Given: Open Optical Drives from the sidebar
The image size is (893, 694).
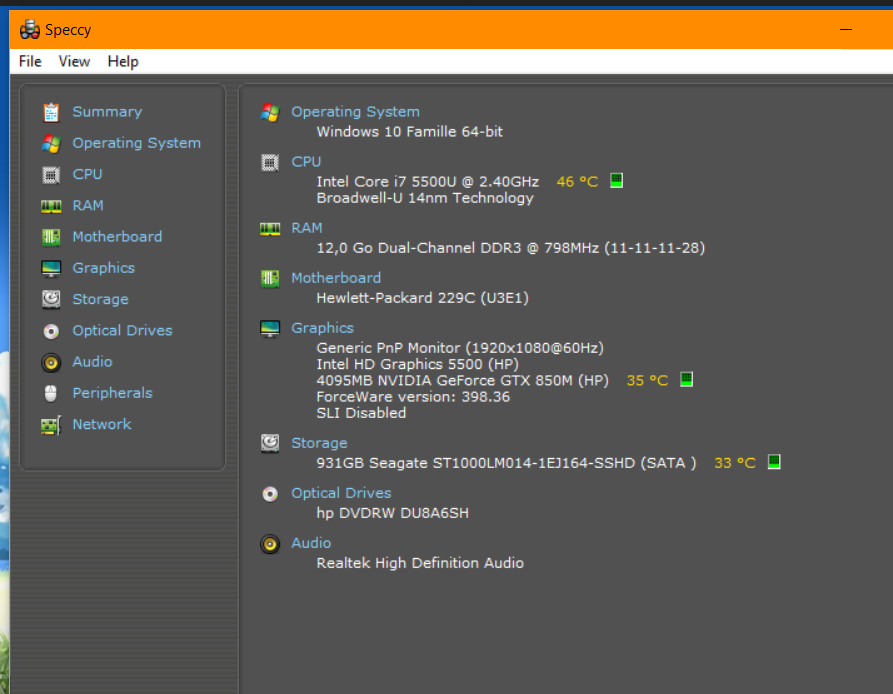Looking at the screenshot, I should [122, 331].
